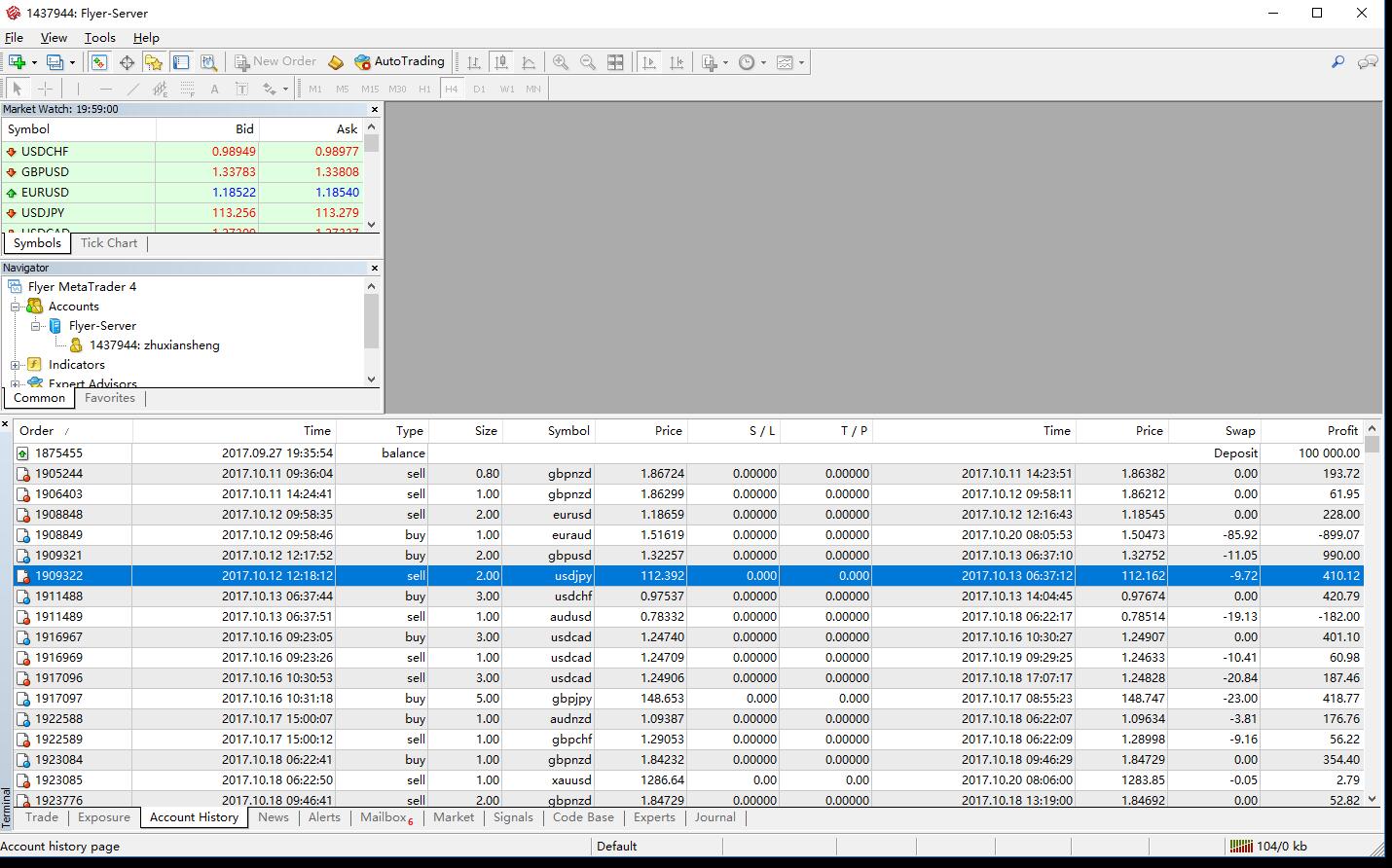Click the MetaQuotes Language Editor icon

pos(335,62)
